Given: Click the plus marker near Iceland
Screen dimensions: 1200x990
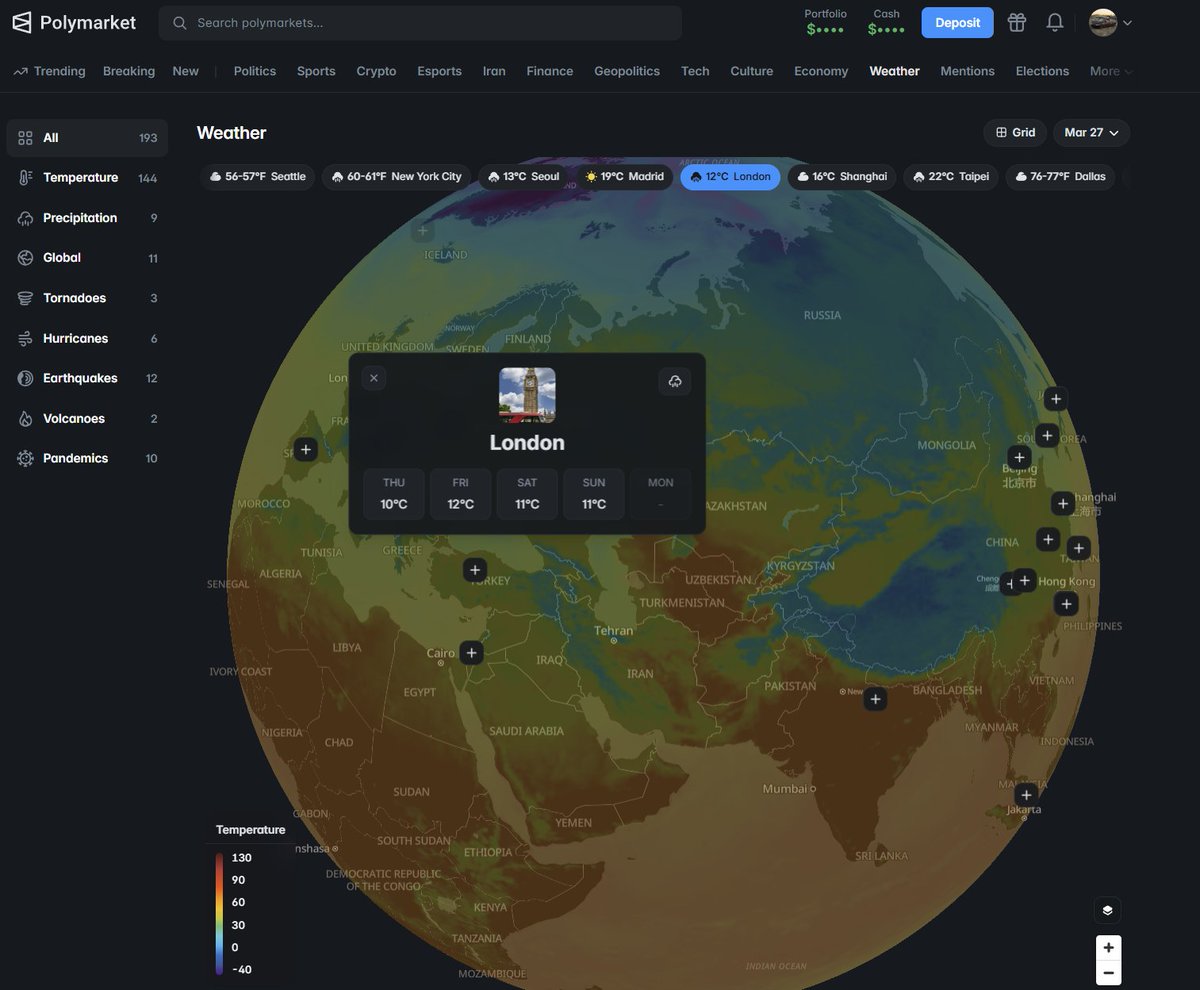Looking at the screenshot, I should tap(423, 231).
